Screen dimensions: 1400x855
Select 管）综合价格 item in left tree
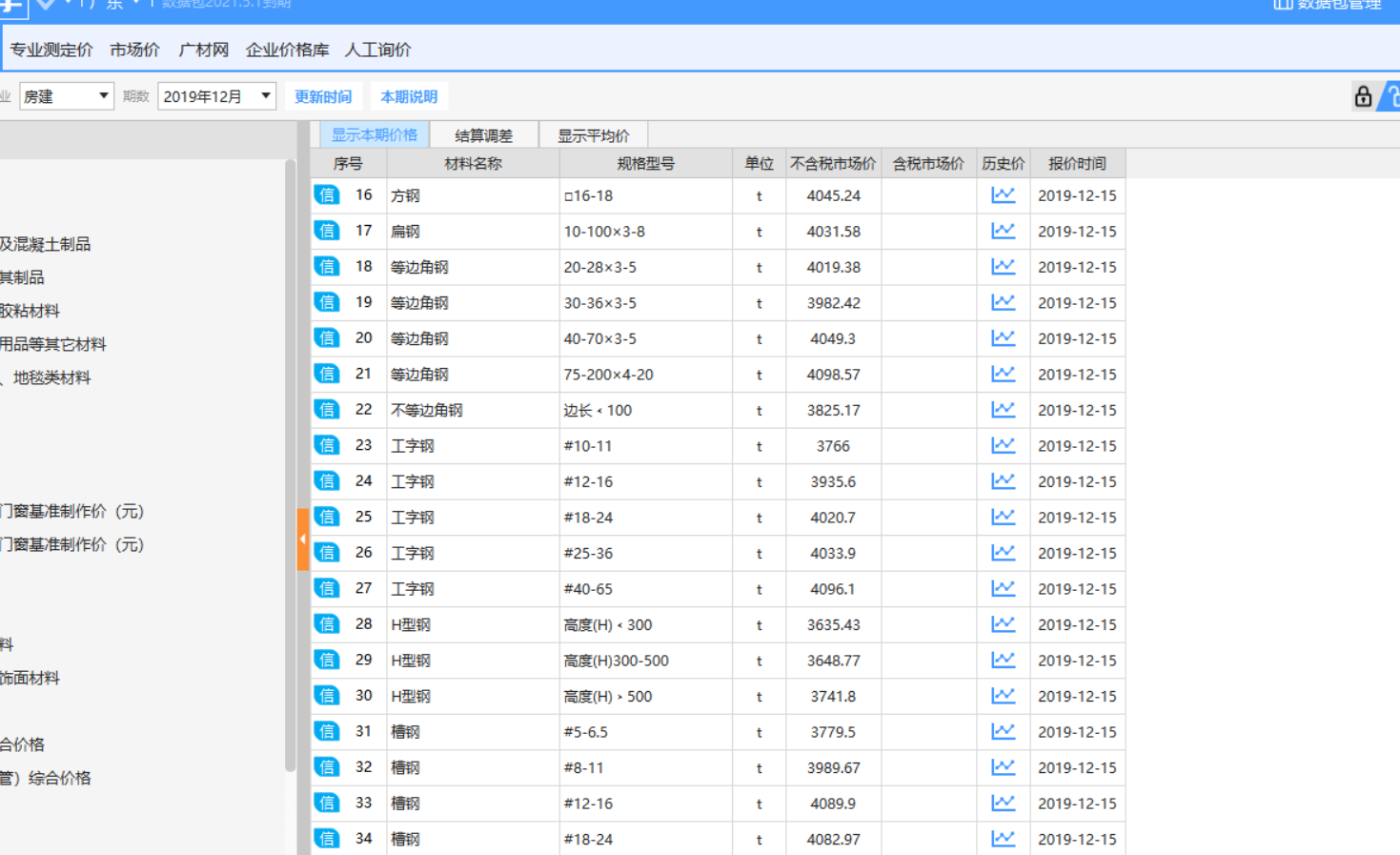(x=46, y=778)
